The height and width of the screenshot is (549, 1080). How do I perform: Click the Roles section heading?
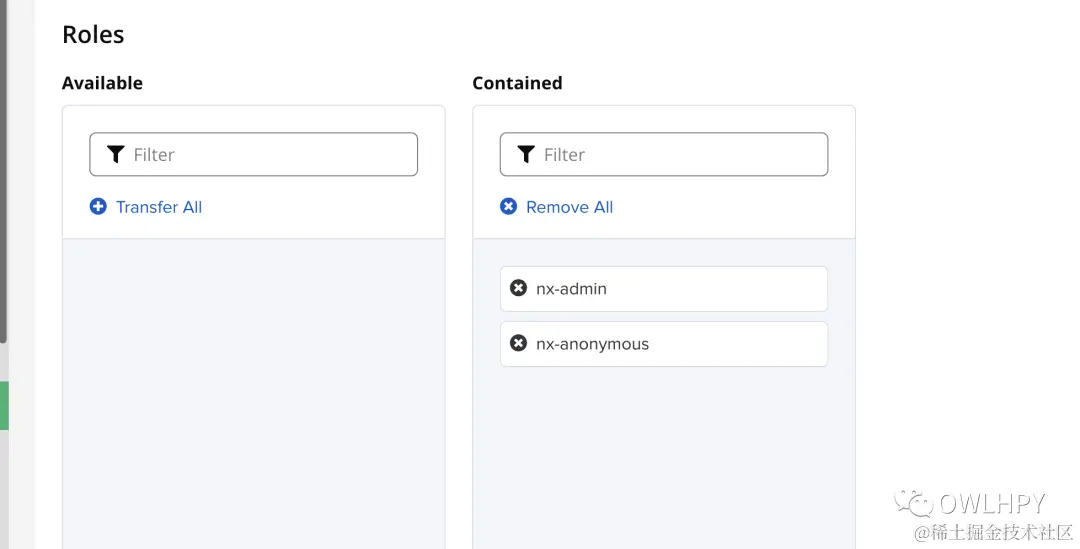(93, 34)
